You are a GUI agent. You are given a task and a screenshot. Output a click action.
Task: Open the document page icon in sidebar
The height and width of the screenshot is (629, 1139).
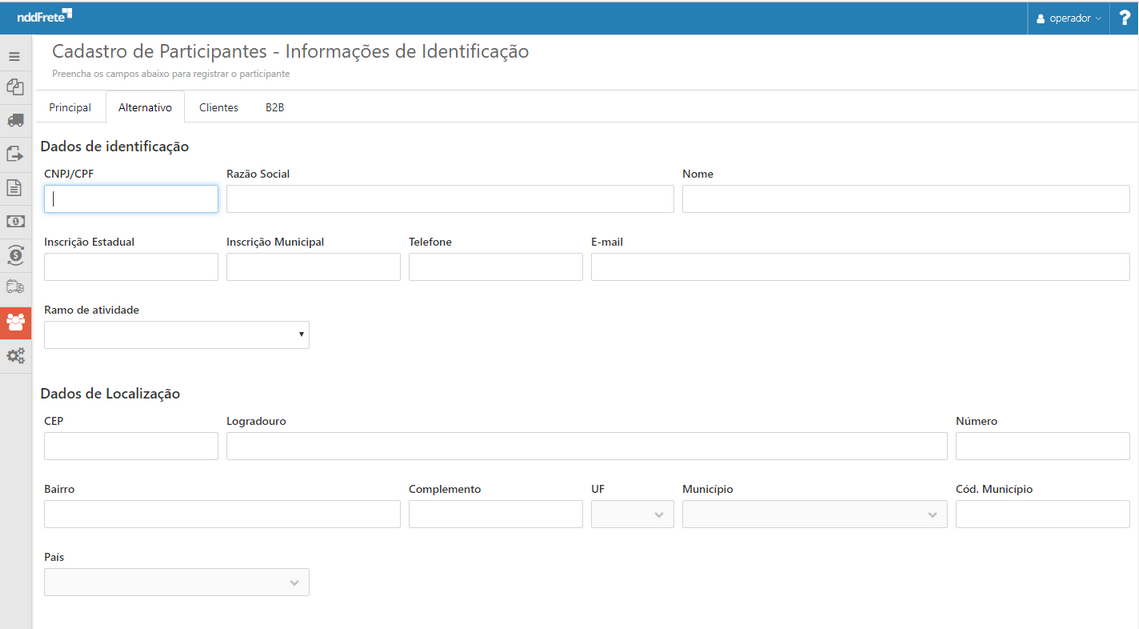[x=15, y=188]
